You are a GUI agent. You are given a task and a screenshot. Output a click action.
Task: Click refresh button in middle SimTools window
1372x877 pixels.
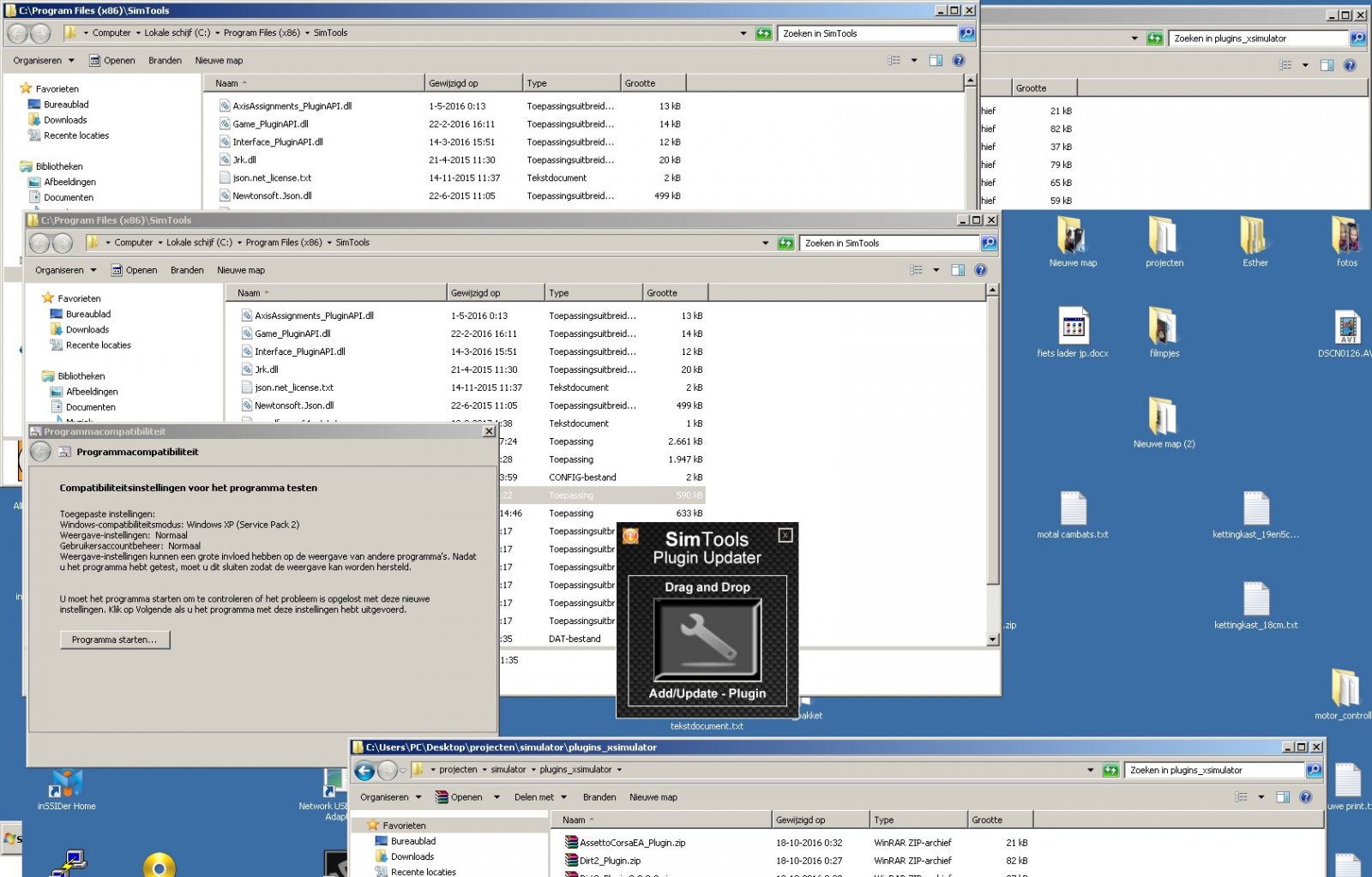click(785, 243)
